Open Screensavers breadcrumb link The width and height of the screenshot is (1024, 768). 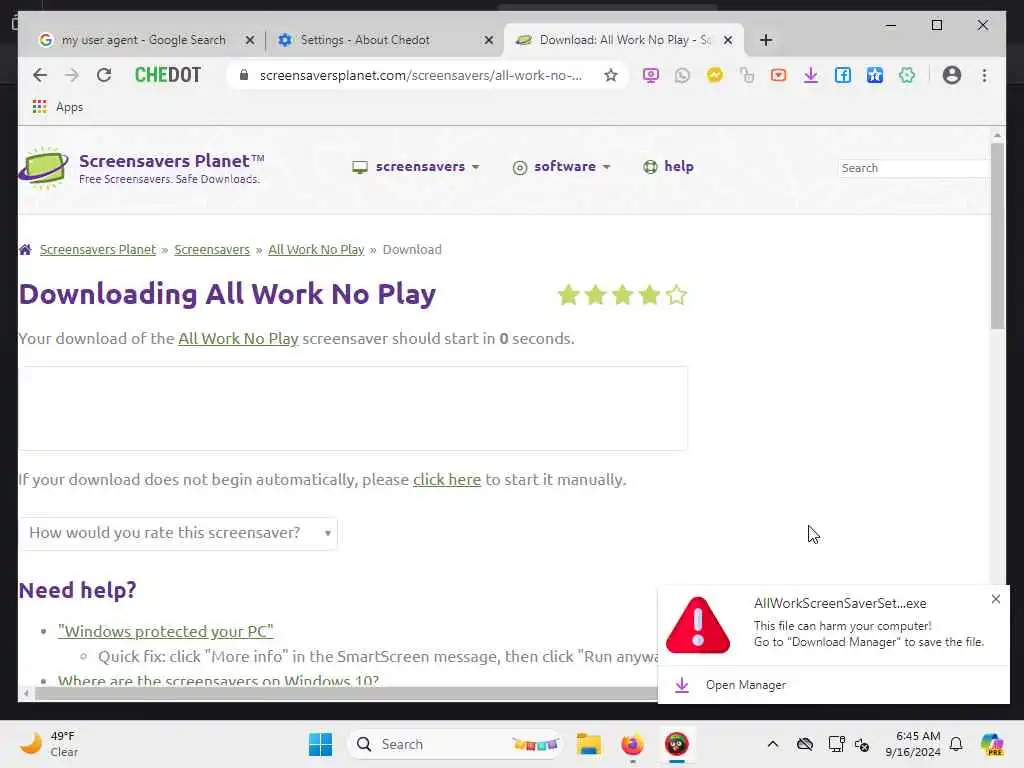point(212,249)
